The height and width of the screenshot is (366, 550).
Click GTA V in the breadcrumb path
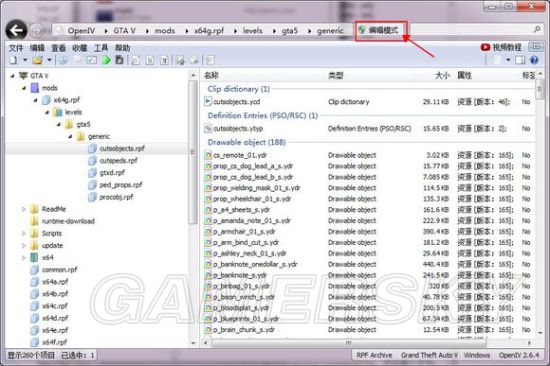pos(125,31)
